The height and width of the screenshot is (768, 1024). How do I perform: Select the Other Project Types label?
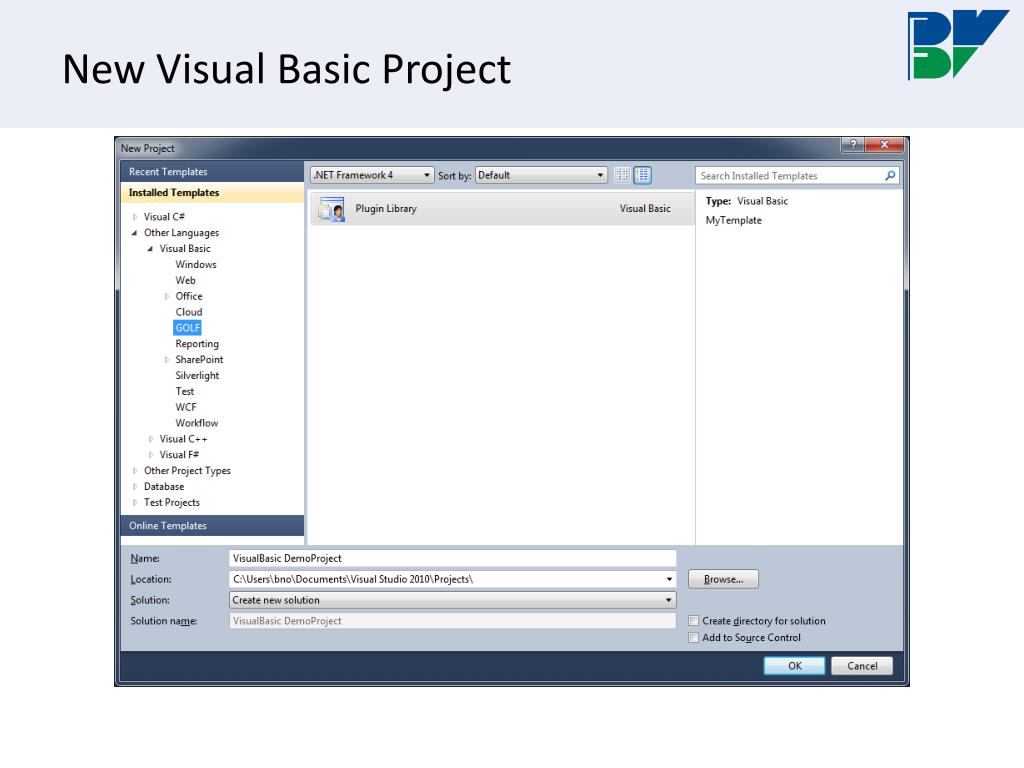click(x=187, y=471)
